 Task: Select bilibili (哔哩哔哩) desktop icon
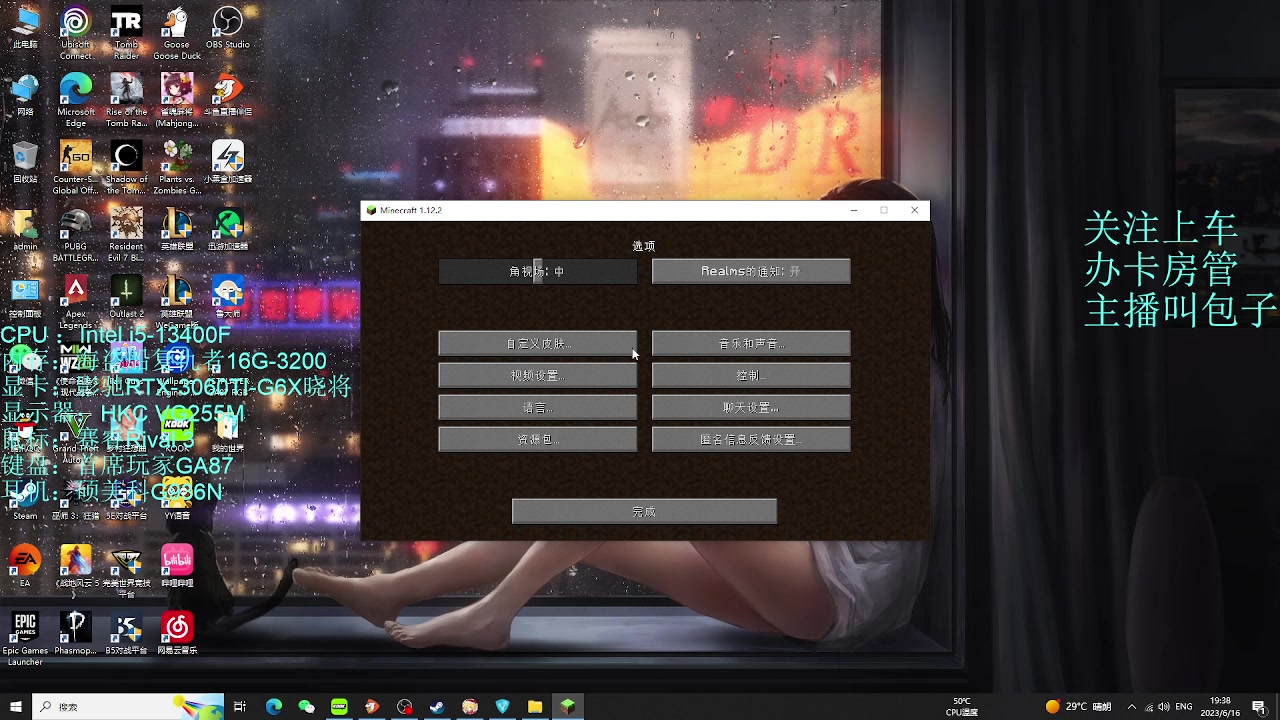pyautogui.click(x=177, y=565)
